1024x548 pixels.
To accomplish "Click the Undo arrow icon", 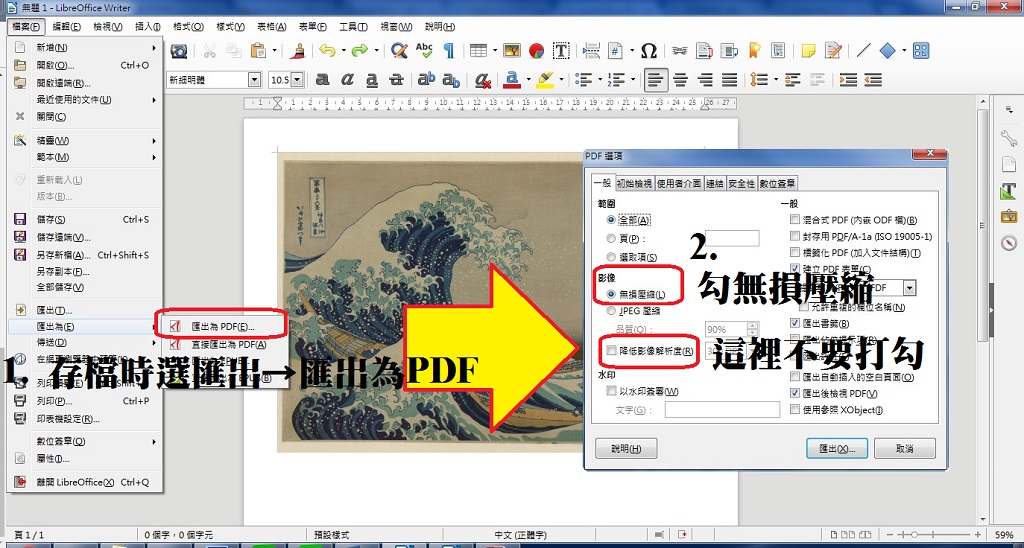I will [x=325, y=50].
